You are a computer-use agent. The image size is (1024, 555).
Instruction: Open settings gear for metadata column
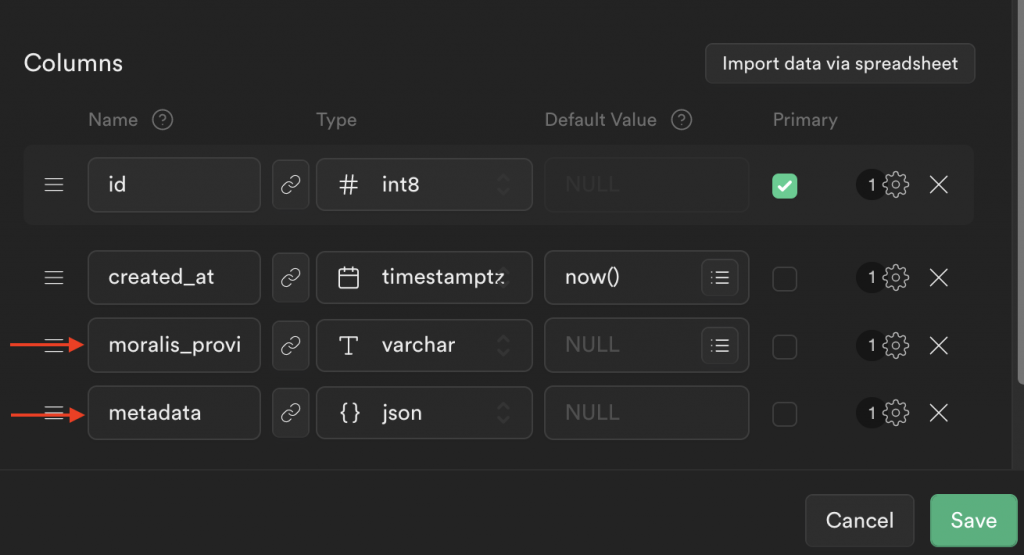[x=895, y=413]
